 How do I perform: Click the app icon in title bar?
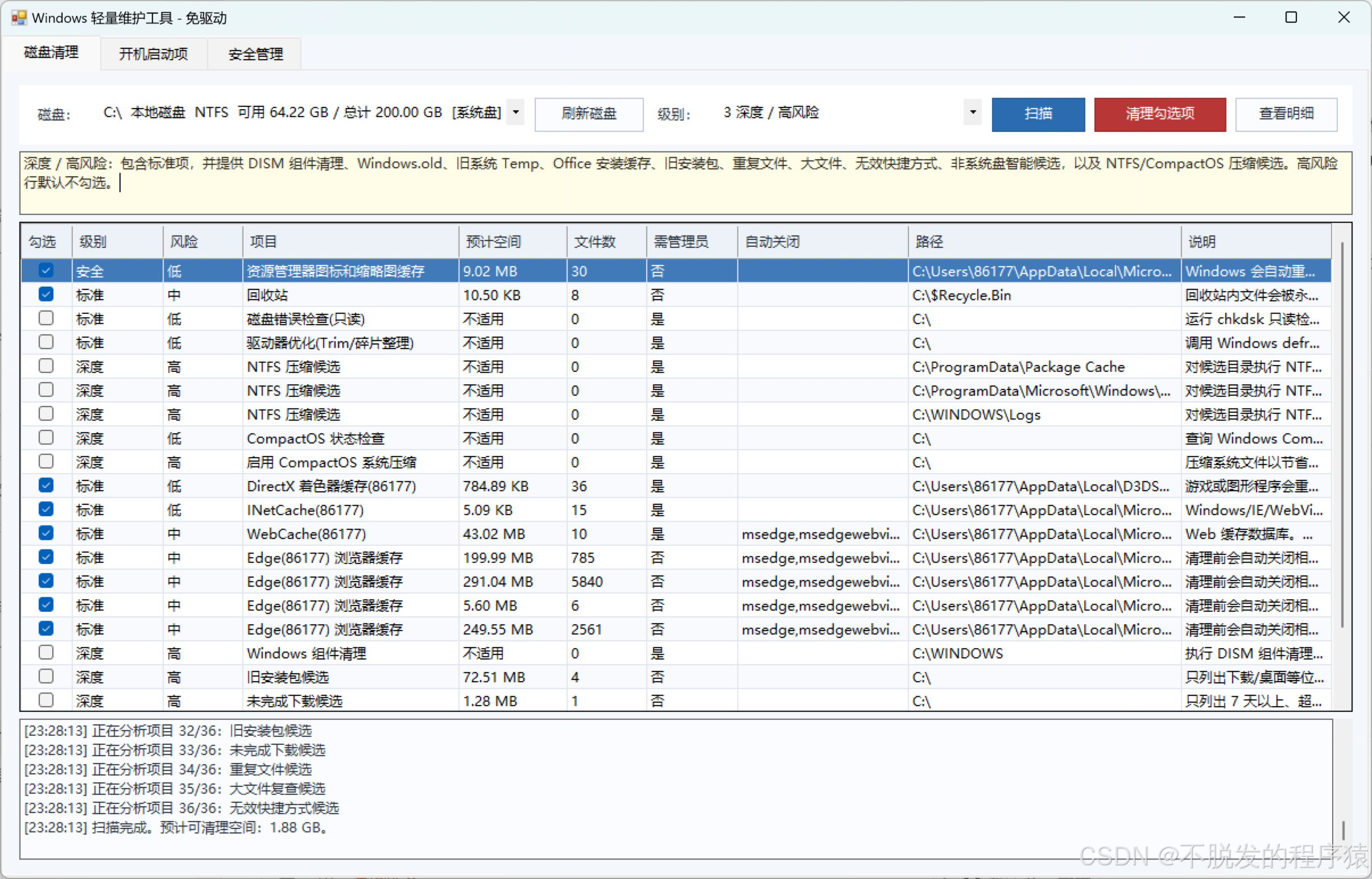[19, 18]
